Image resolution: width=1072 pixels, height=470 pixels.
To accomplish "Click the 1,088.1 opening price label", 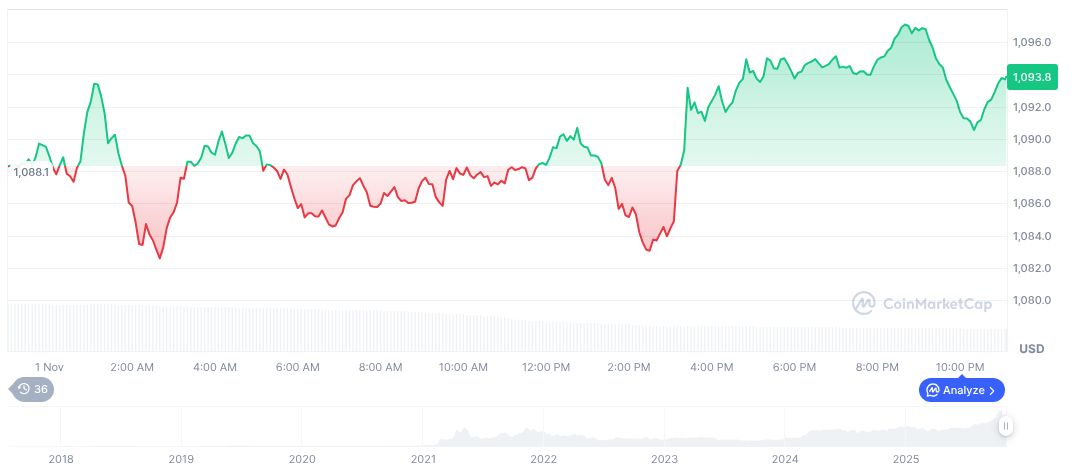I will click(x=31, y=172).
